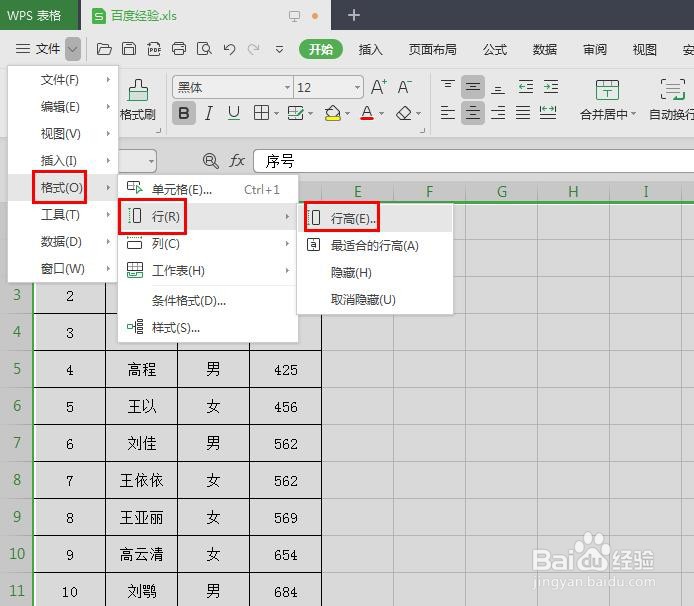
Task: Increase font size with A+ icon
Action: [x=378, y=87]
